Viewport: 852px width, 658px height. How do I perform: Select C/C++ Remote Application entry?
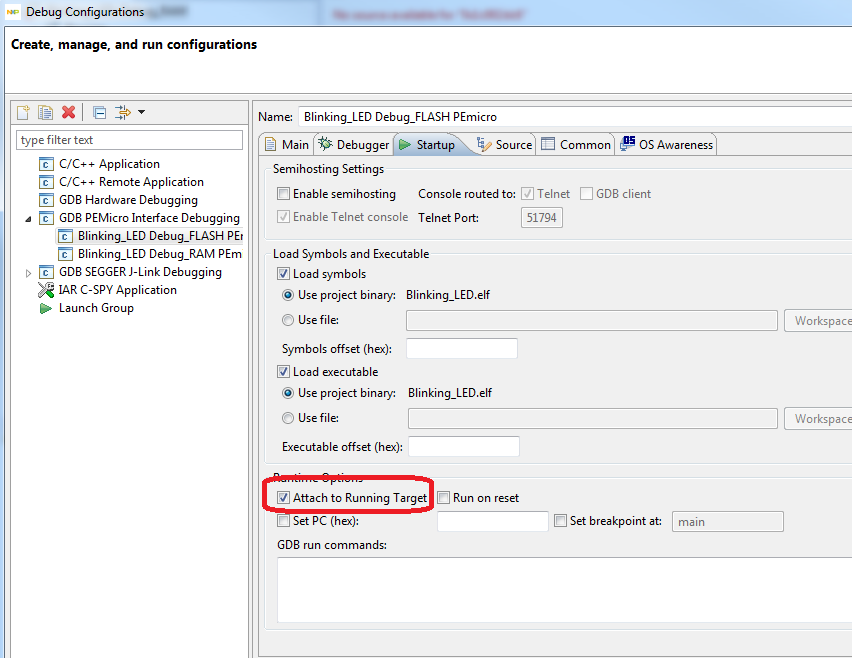coord(131,182)
